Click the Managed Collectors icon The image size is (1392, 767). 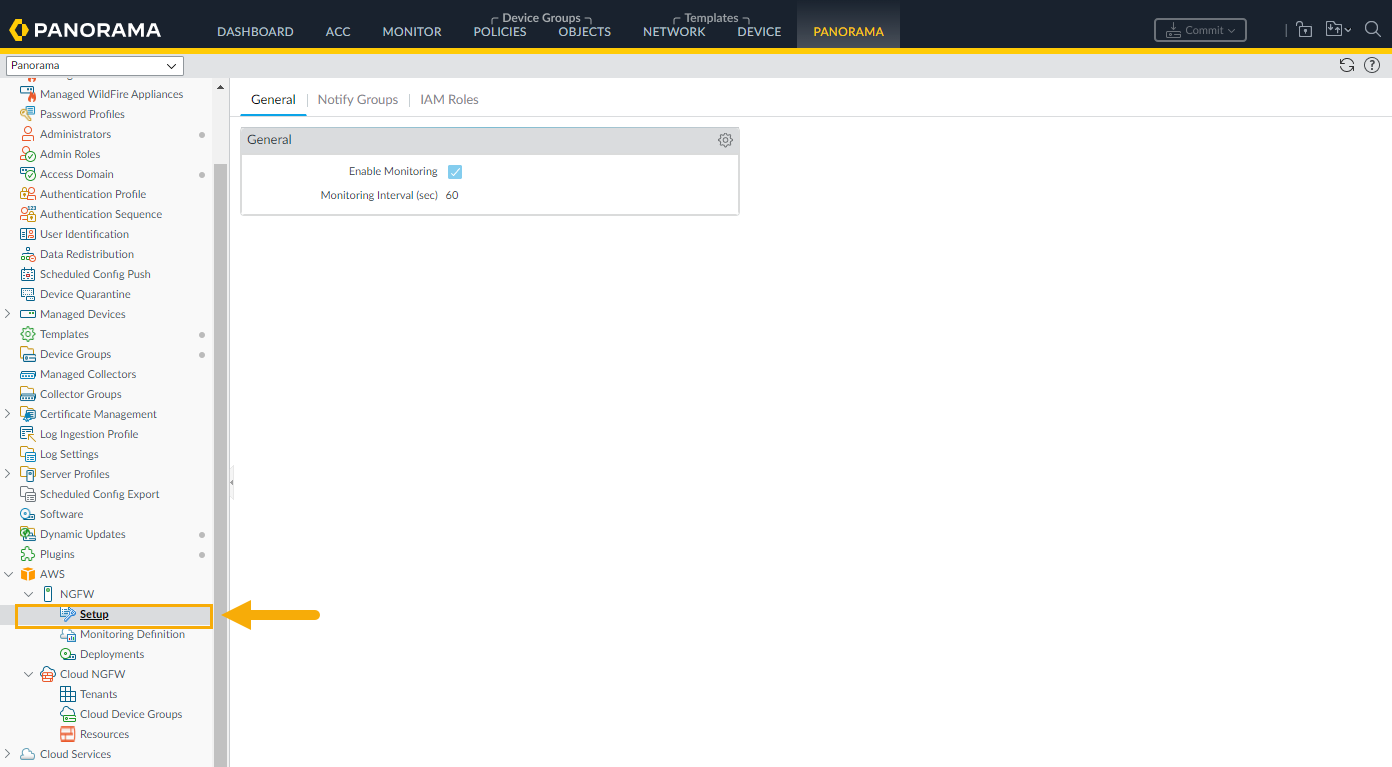pos(28,374)
